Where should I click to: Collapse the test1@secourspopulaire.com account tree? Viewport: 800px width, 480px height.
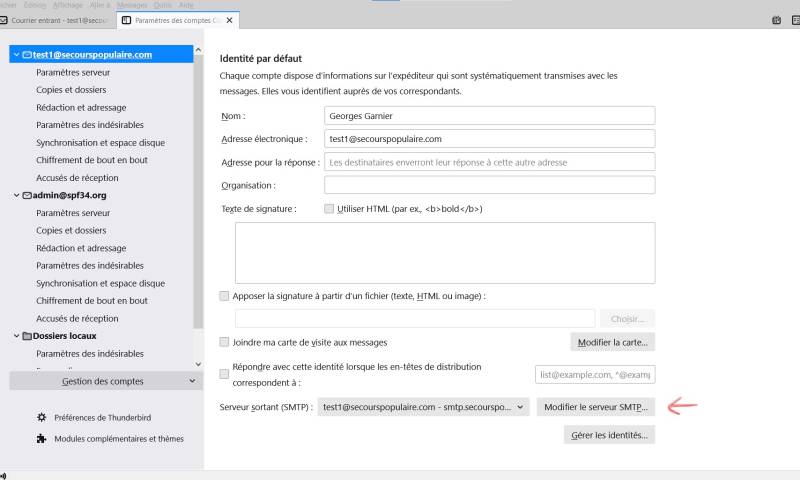coord(16,55)
